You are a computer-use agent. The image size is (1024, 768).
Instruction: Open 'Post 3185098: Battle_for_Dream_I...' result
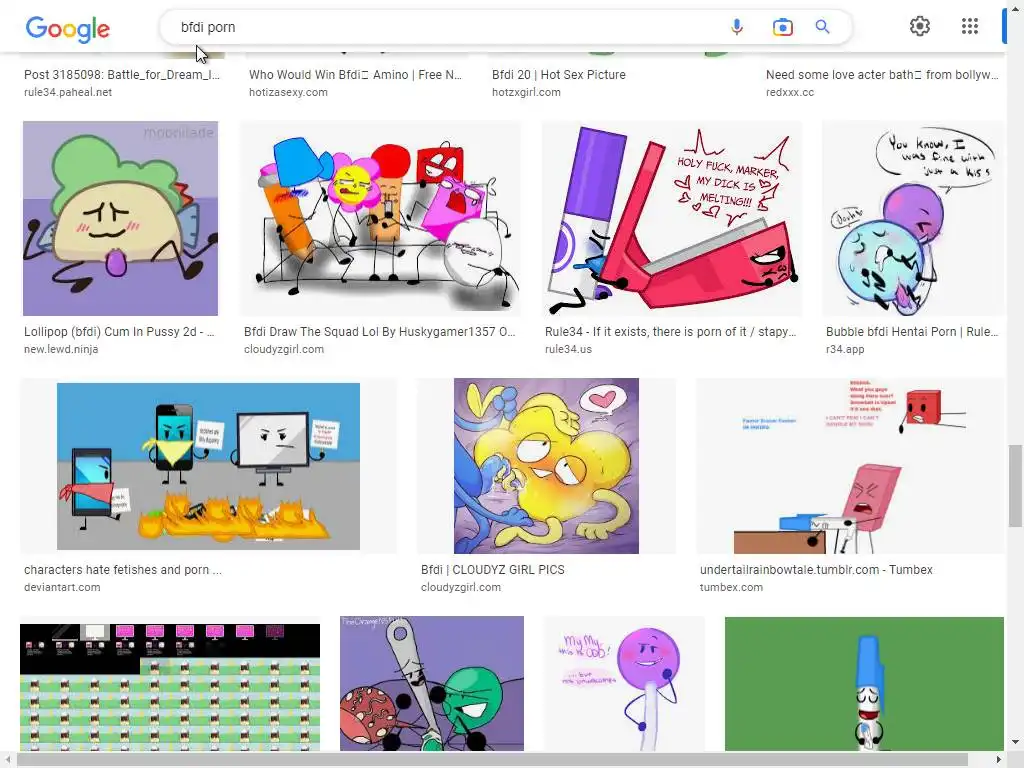[x=121, y=74]
